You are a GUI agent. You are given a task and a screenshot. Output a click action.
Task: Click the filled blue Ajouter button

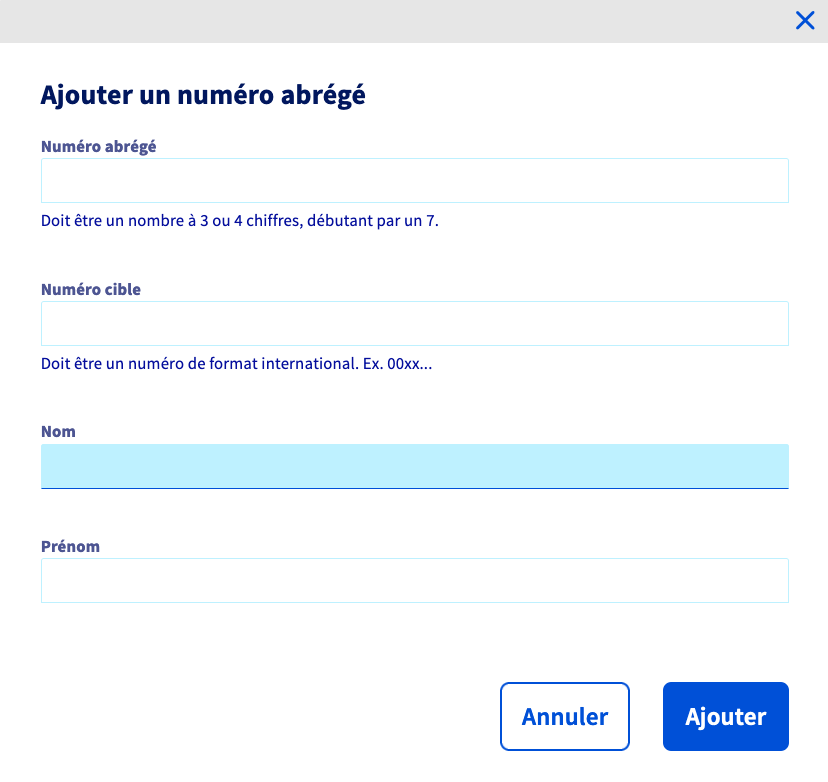click(725, 716)
